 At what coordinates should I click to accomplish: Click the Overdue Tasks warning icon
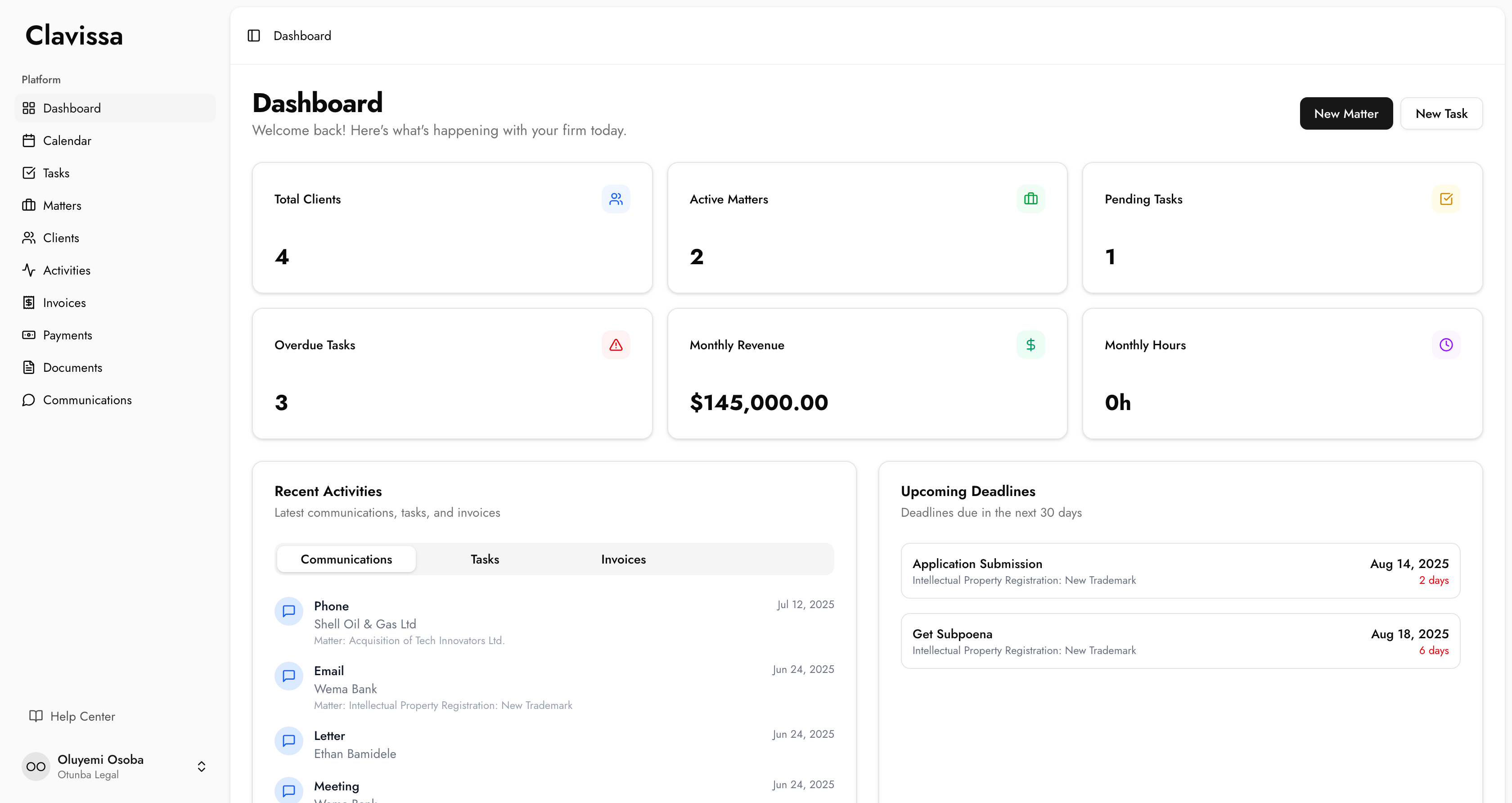coord(616,345)
